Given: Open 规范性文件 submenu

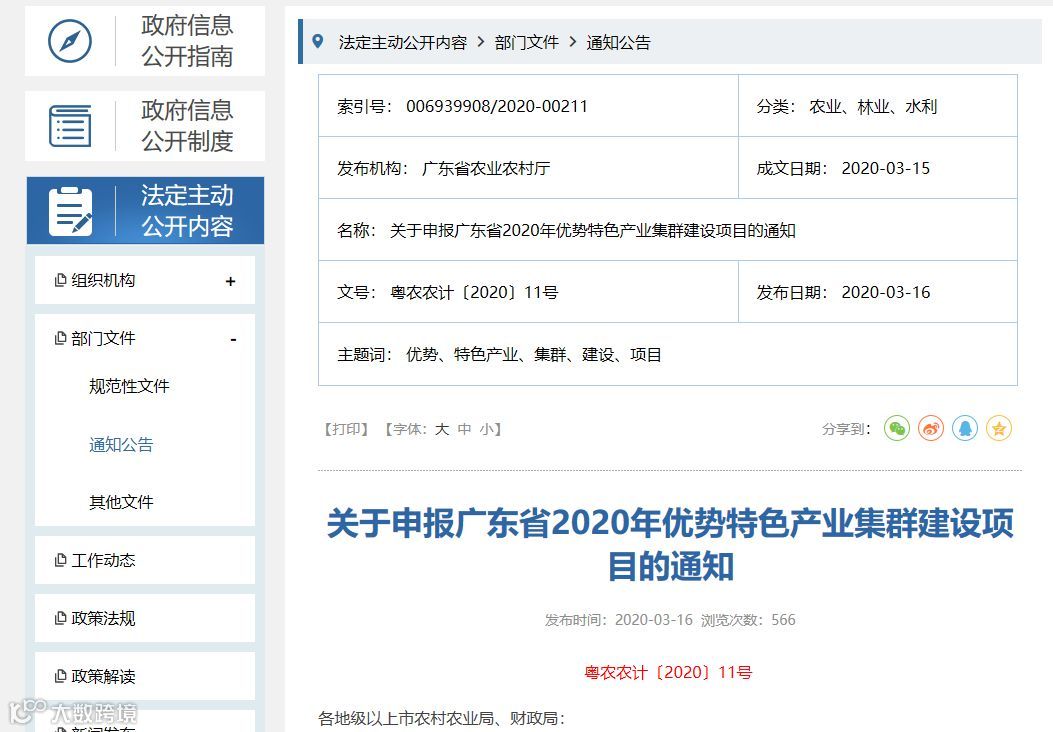Looking at the screenshot, I should [x=129, y=386].
